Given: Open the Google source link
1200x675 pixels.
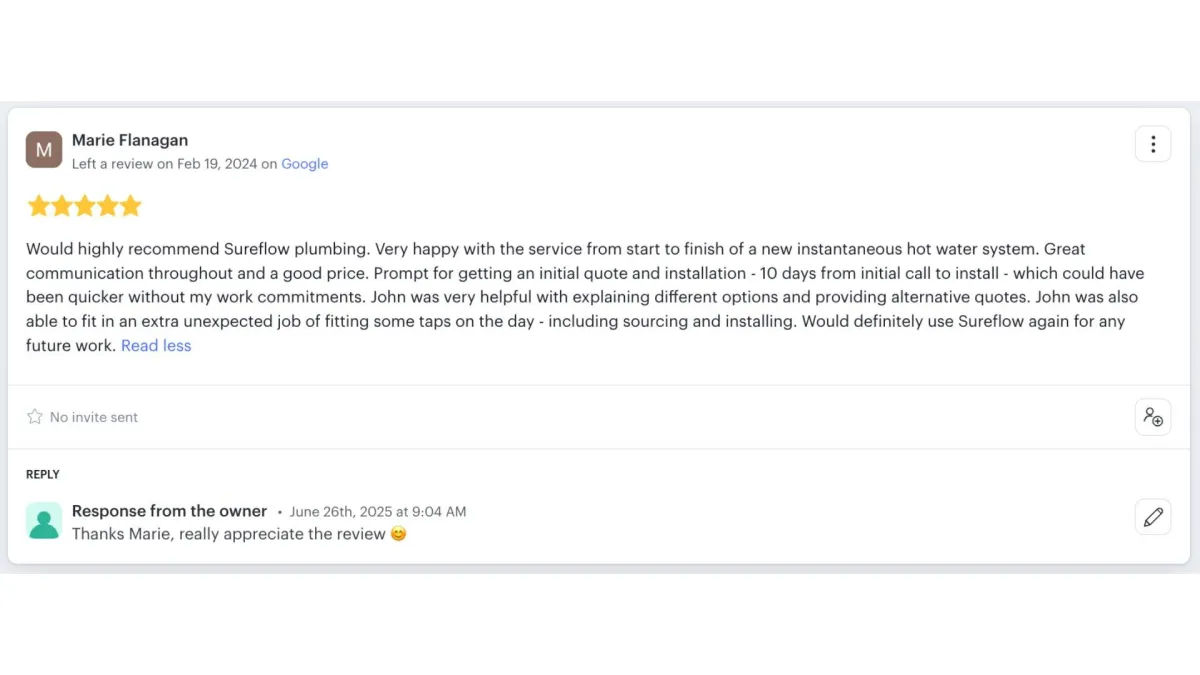Looking at the screenshot, I should (x=304, y=164).
